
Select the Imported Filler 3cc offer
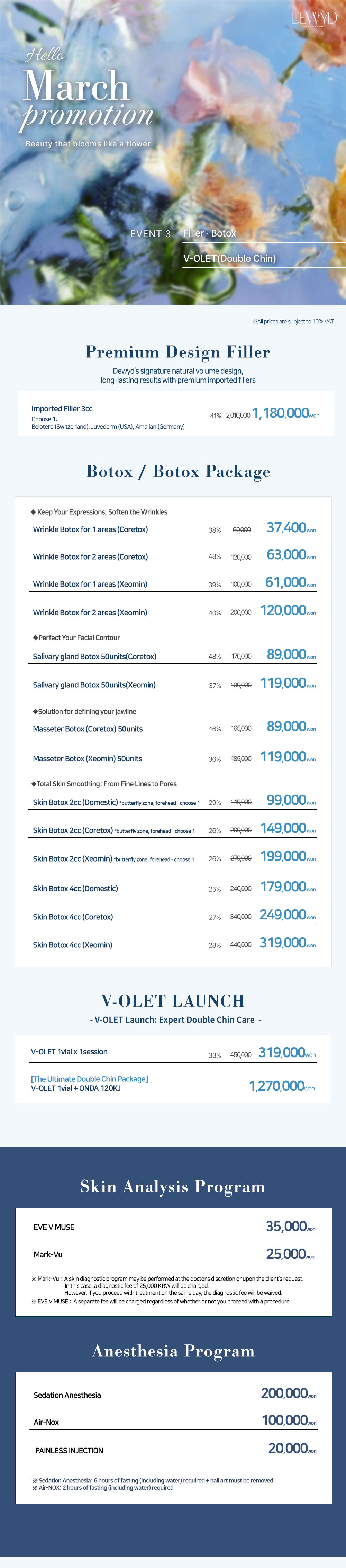pos(62,408)
